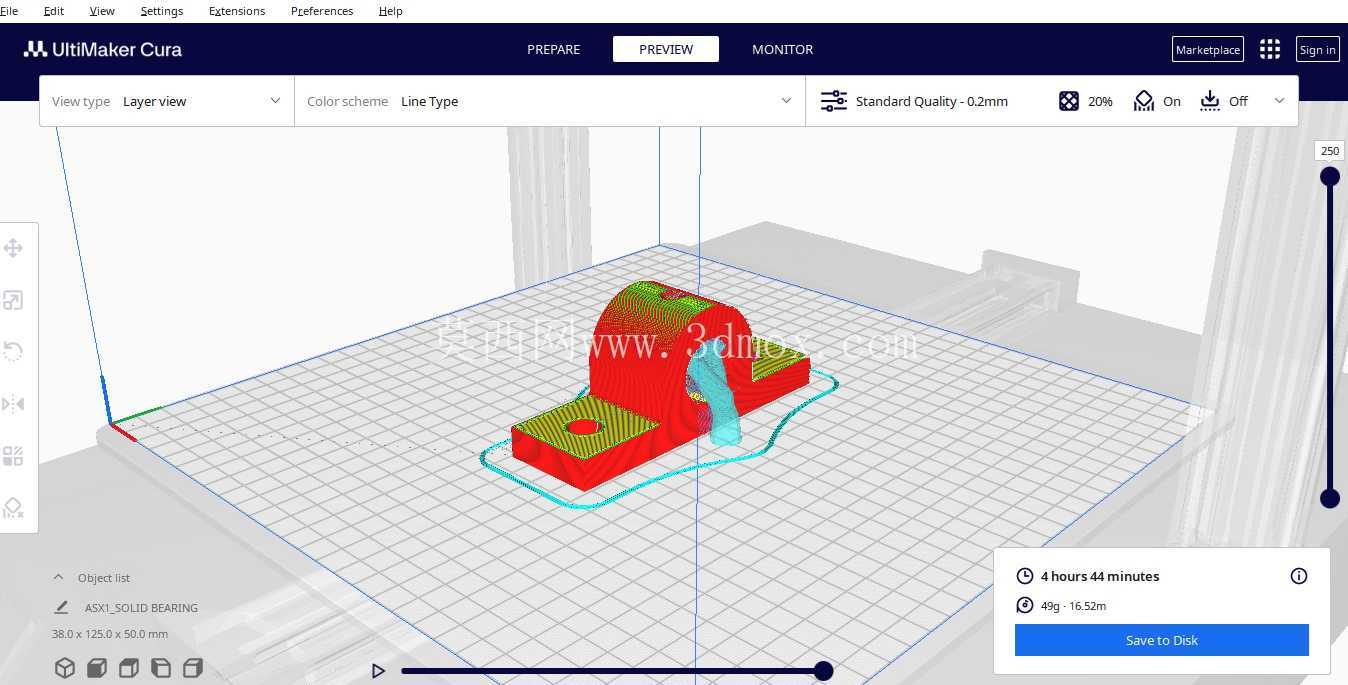Select the Mirror tool in left toolbar

pos(13,404)
